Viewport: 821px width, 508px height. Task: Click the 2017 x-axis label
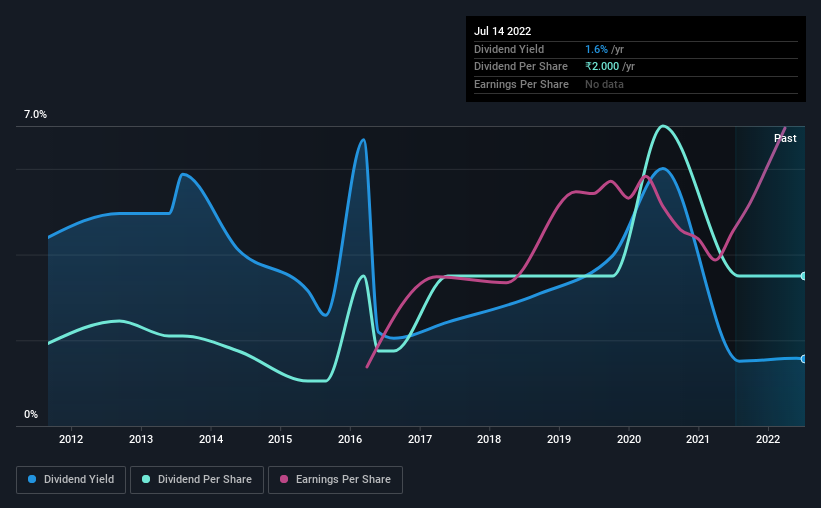pyautogui.click(x=420, y=439)
